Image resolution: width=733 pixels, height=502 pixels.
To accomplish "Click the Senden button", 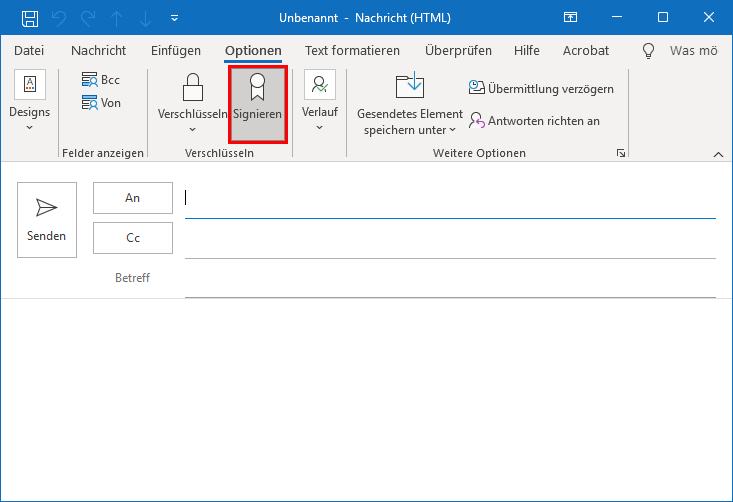I will pos(47,220).
